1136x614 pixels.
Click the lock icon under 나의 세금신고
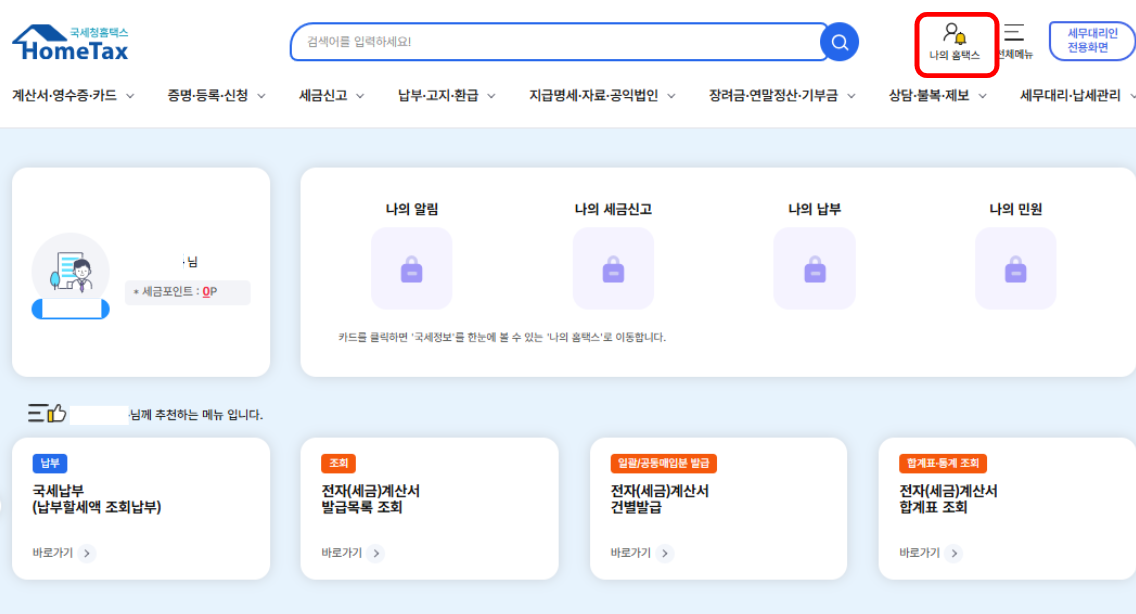[613, 269]
